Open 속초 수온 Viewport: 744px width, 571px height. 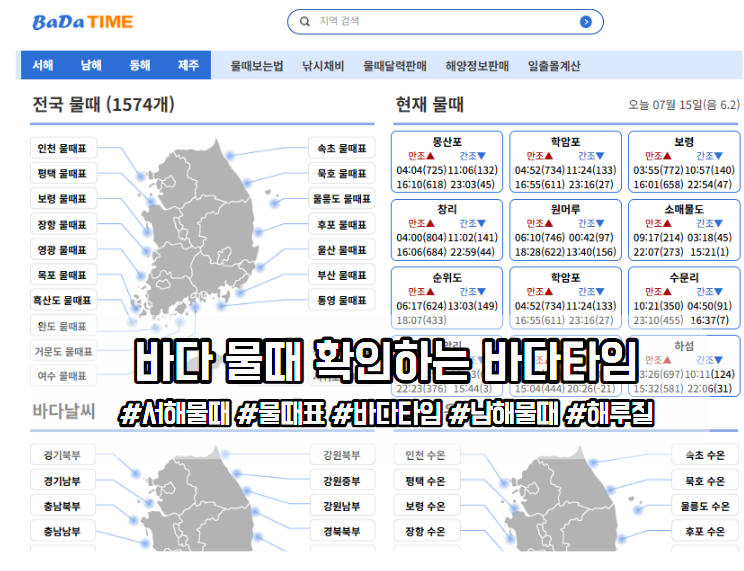point(705,455)
